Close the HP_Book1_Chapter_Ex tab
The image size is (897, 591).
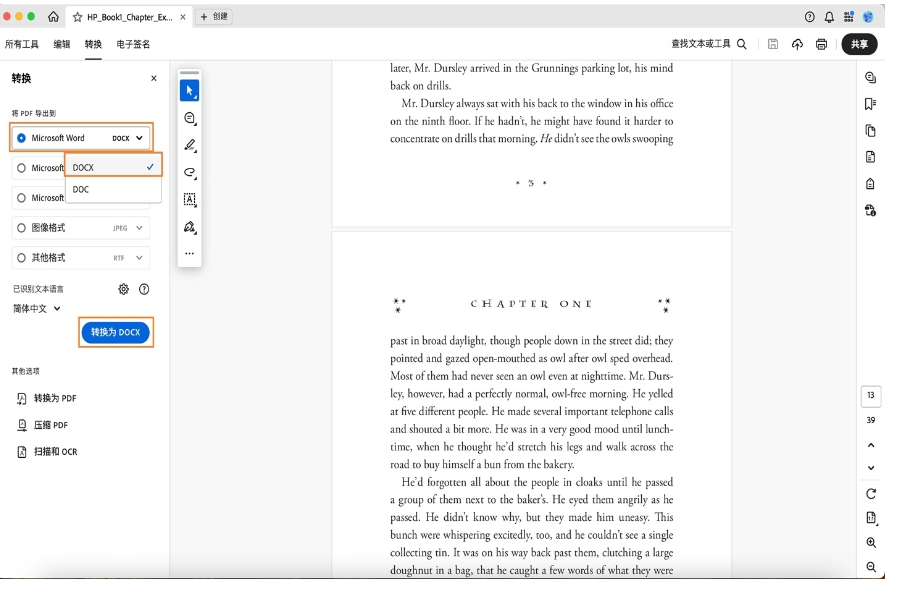tap(182, 17)
